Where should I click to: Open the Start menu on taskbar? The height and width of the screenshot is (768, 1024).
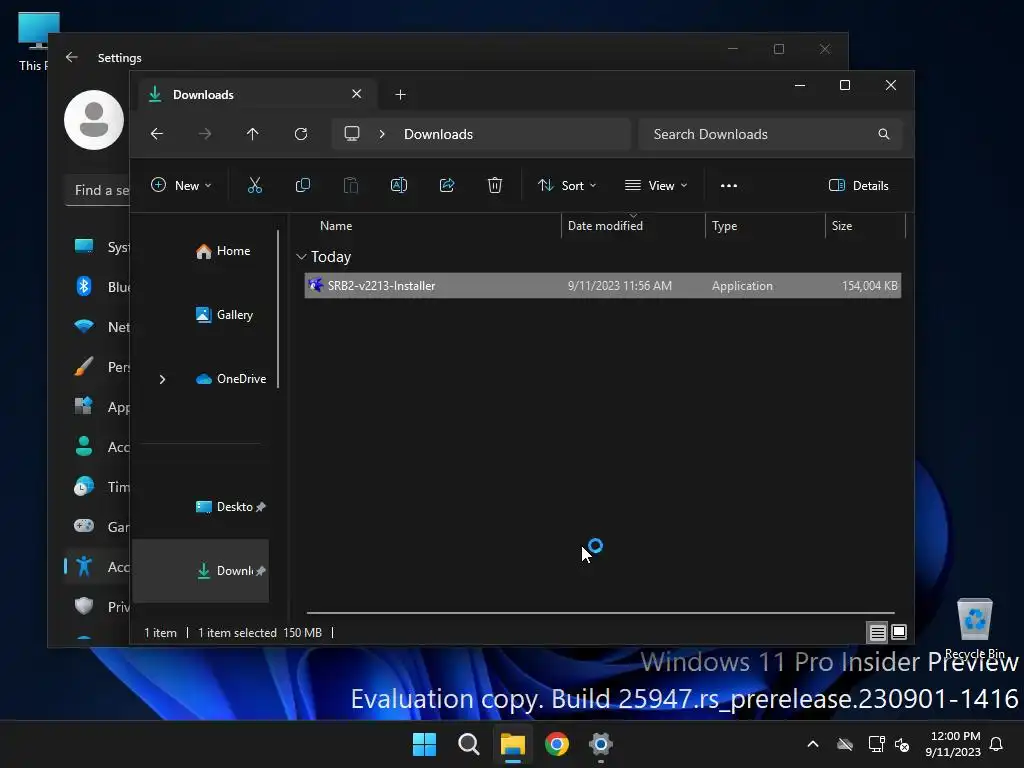[x=424, y=744]
